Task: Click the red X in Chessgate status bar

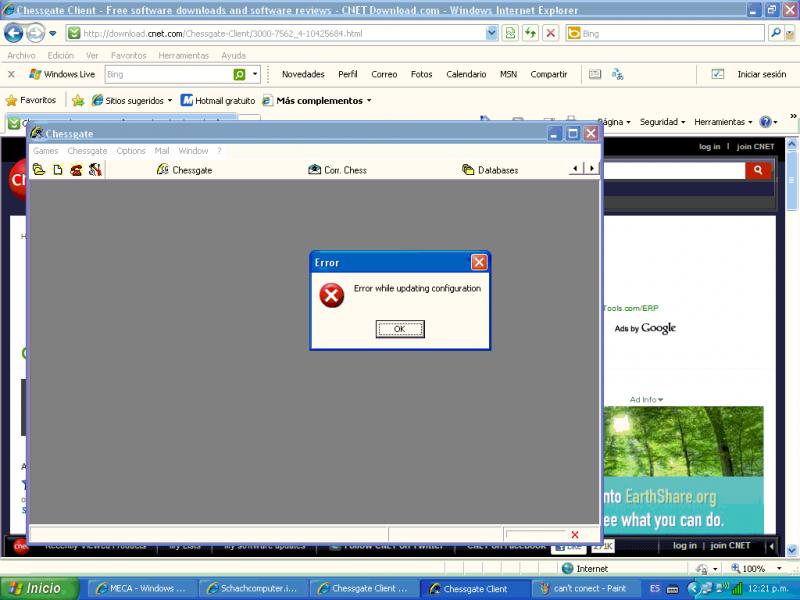Action: pos(575,535)
